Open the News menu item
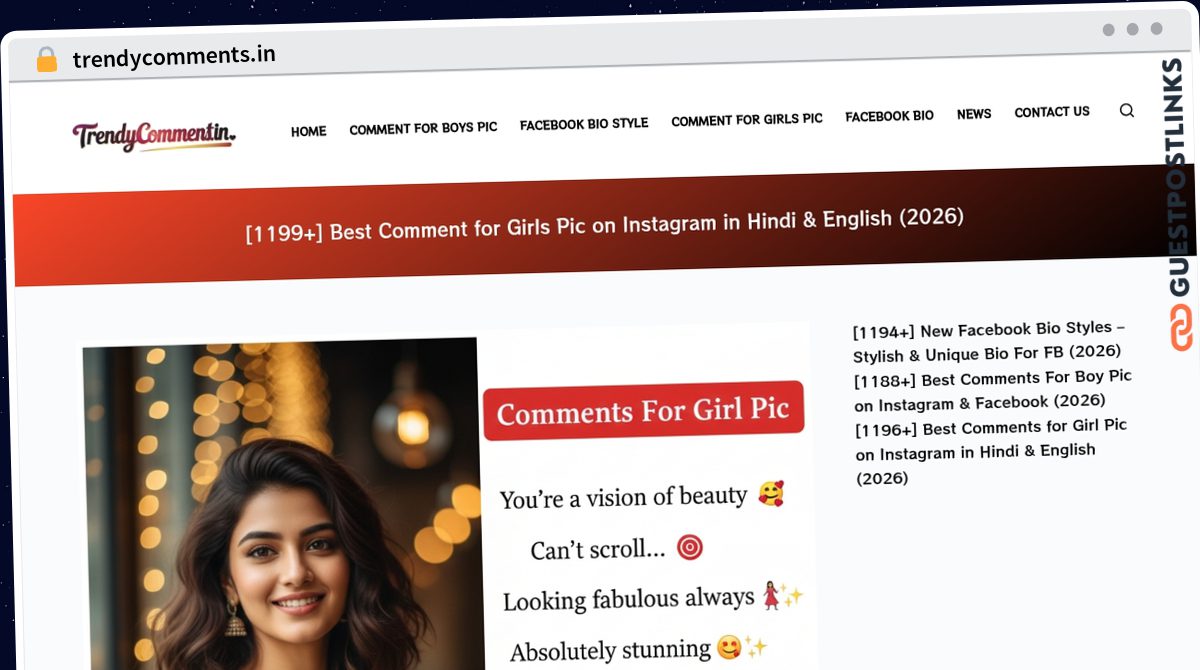This screenshot has height=670, width=1200. click(x=974, y=114)
